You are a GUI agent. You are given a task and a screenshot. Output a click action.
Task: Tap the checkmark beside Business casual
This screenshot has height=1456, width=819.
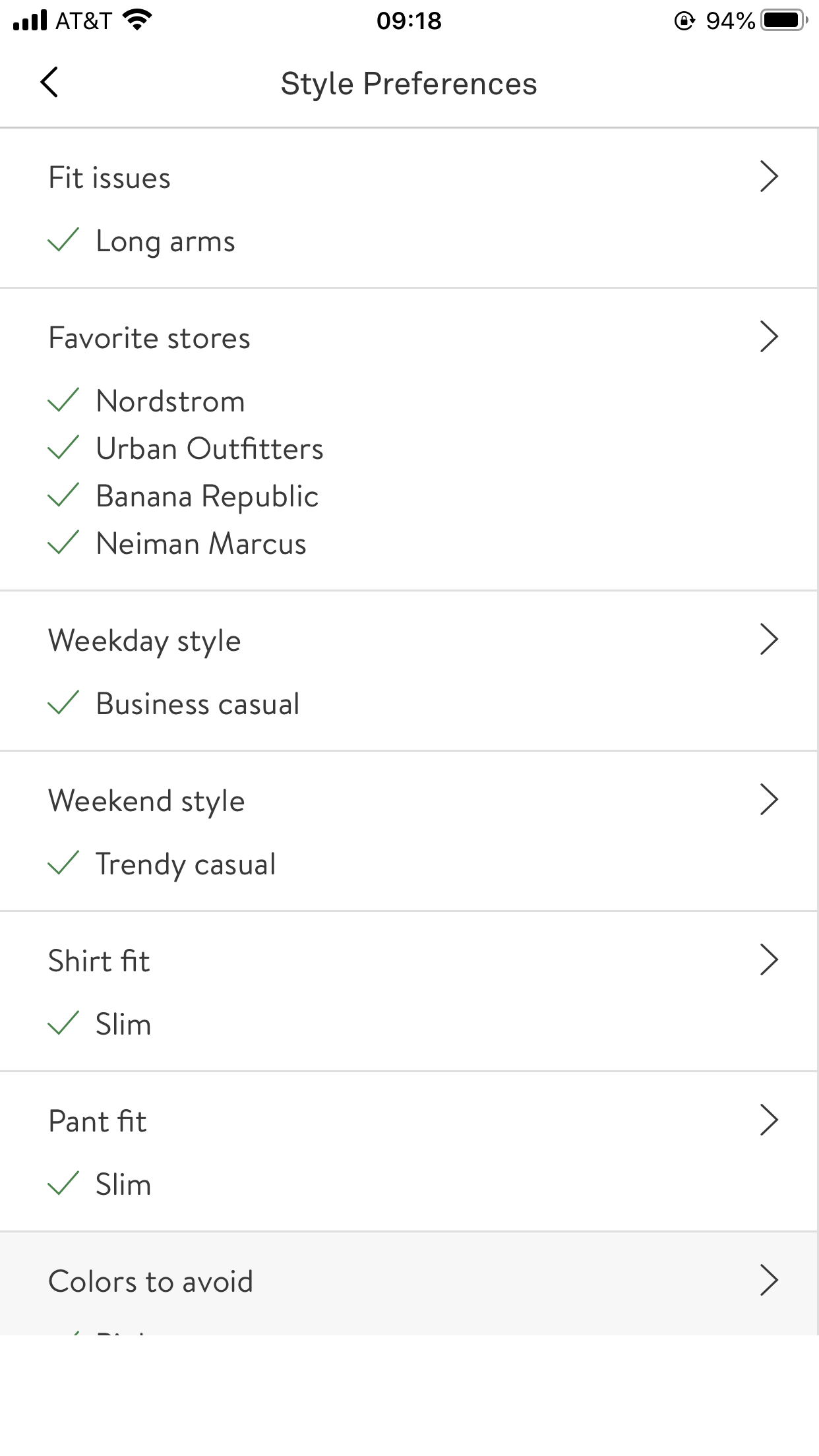64,703
